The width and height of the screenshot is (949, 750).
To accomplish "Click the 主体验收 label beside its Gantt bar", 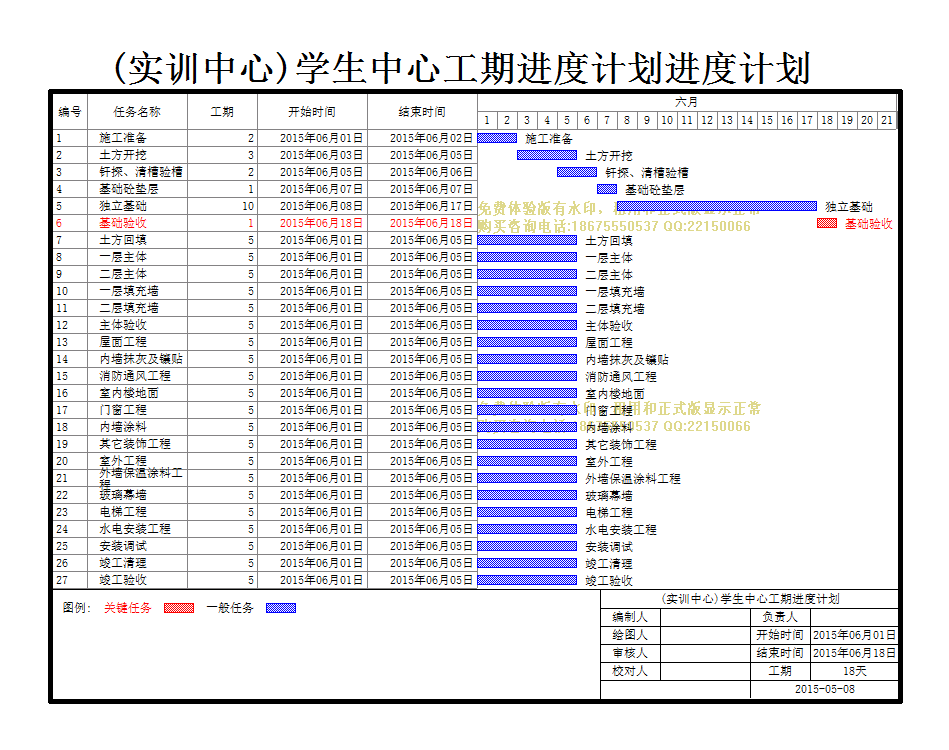I will pos(609,326).
